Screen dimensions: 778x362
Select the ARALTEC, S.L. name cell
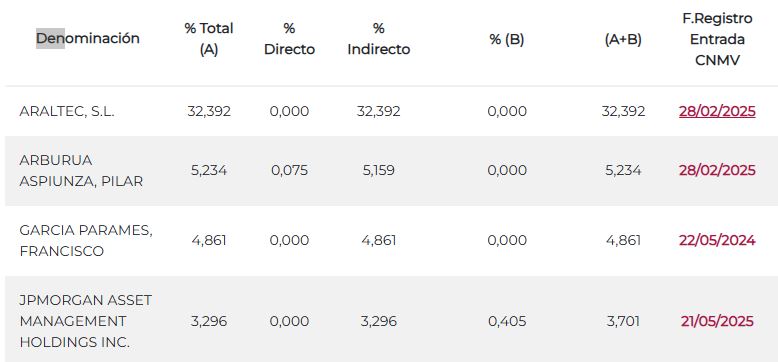67,112
